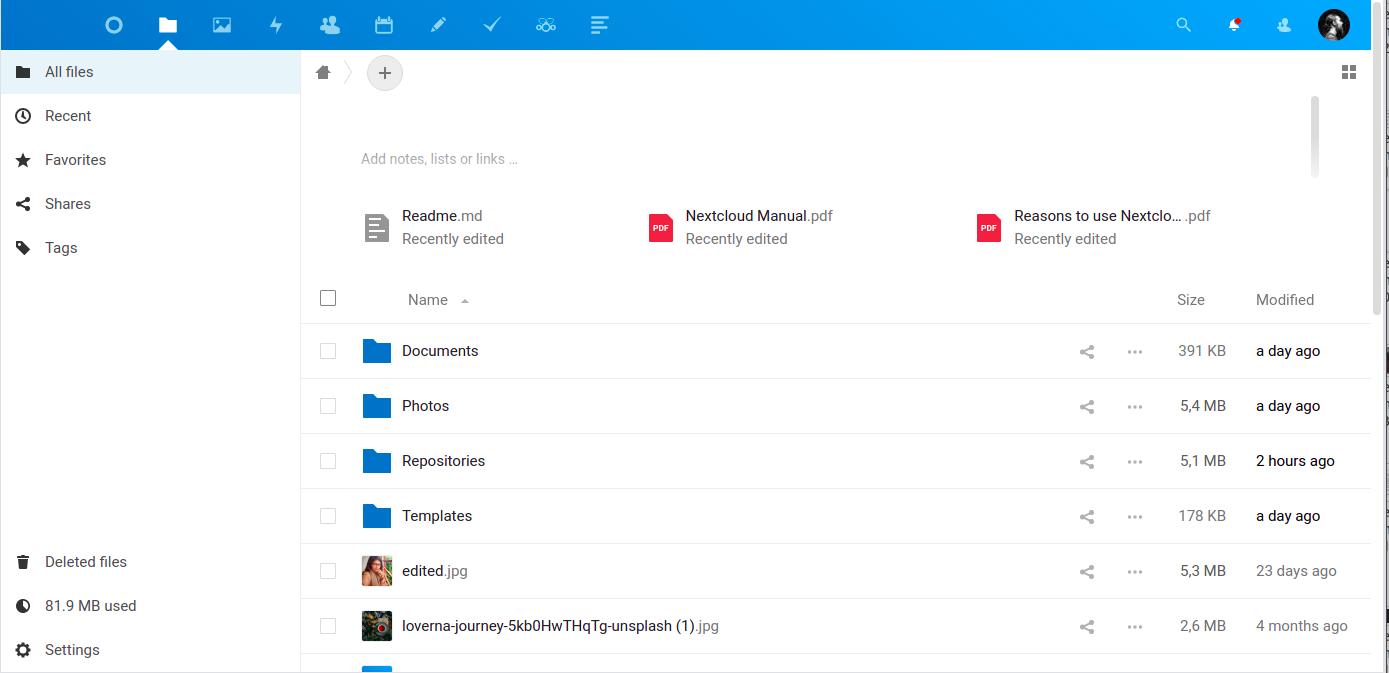Image resolution: width=1389 pixels, height=673 pixels.
Task: Select the edited.jpg checkbox
Action: click(x=328, y=571)
